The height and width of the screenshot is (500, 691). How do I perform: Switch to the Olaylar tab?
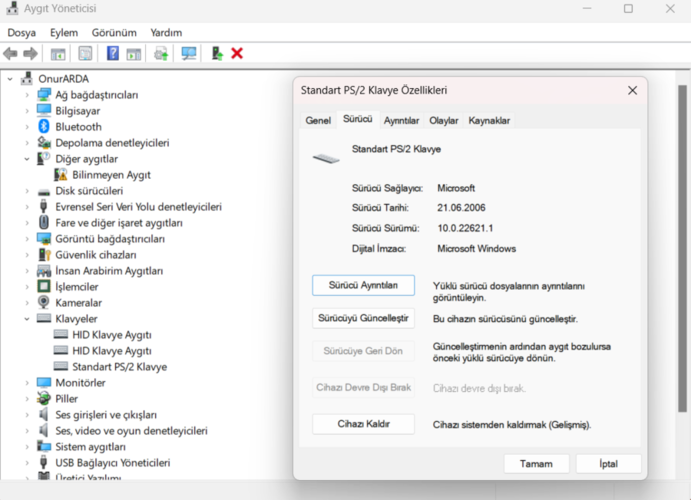point(443,120)
